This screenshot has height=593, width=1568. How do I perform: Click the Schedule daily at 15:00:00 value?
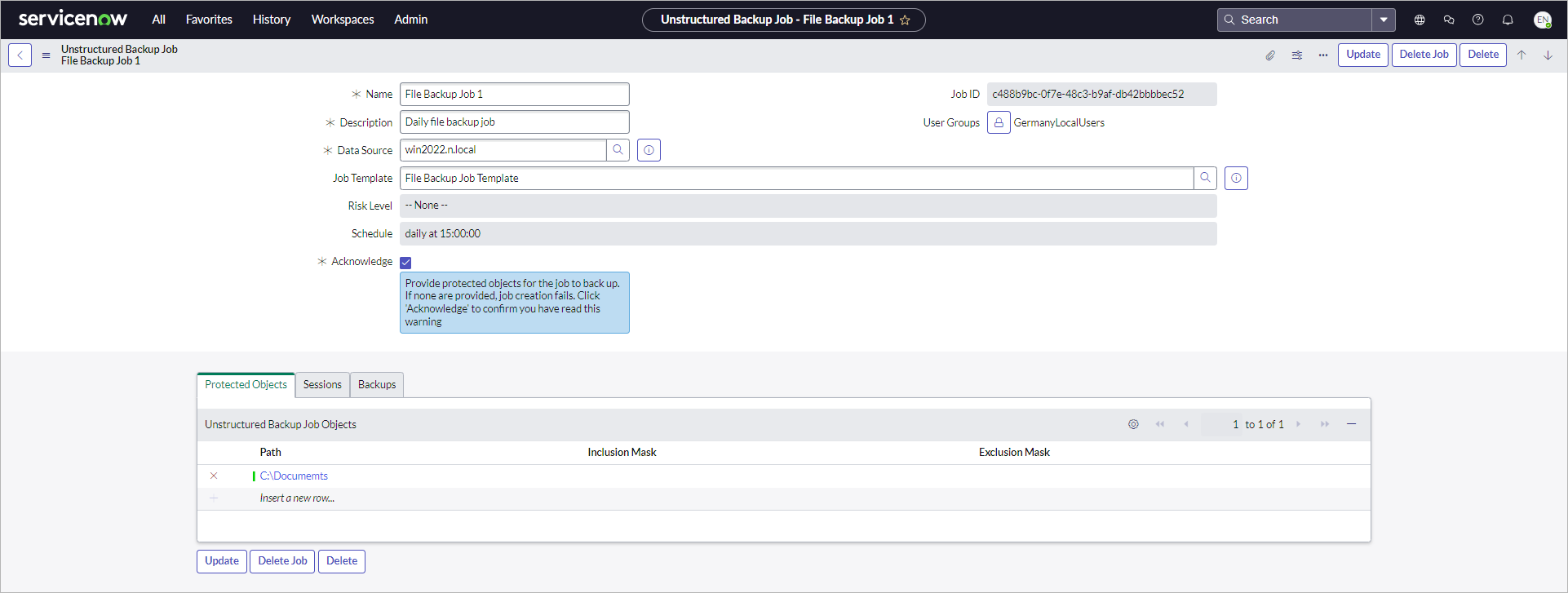click(x=808, y=233)
